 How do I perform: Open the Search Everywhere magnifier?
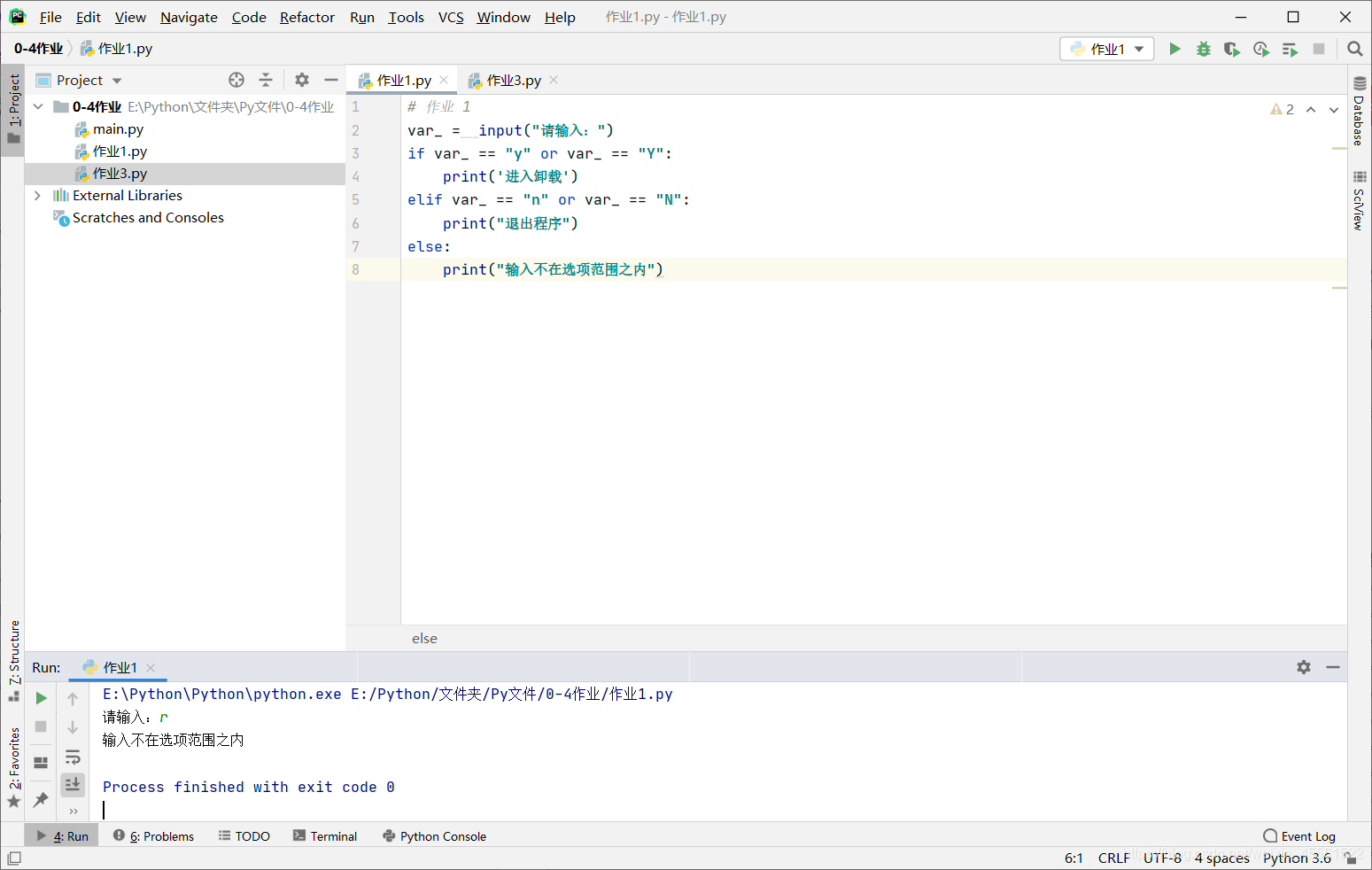click(x=1354, y=49)
